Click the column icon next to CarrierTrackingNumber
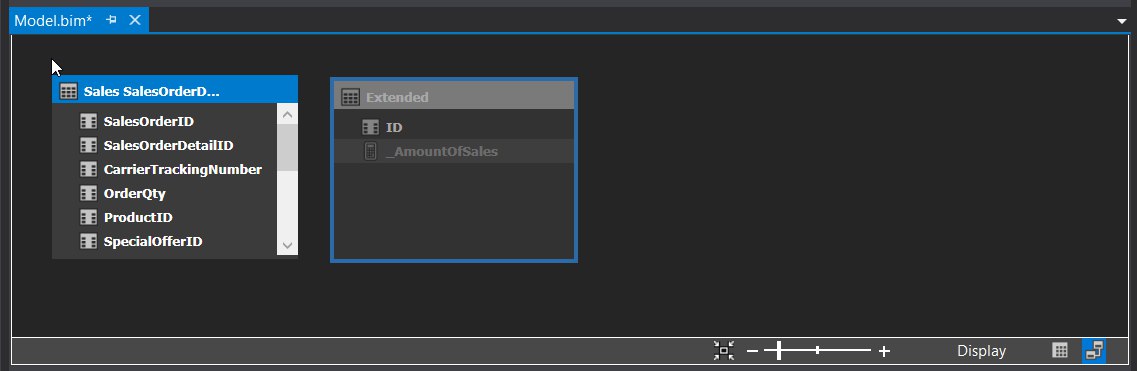The width and height of the screenshot is (1137, 371). 88,170
